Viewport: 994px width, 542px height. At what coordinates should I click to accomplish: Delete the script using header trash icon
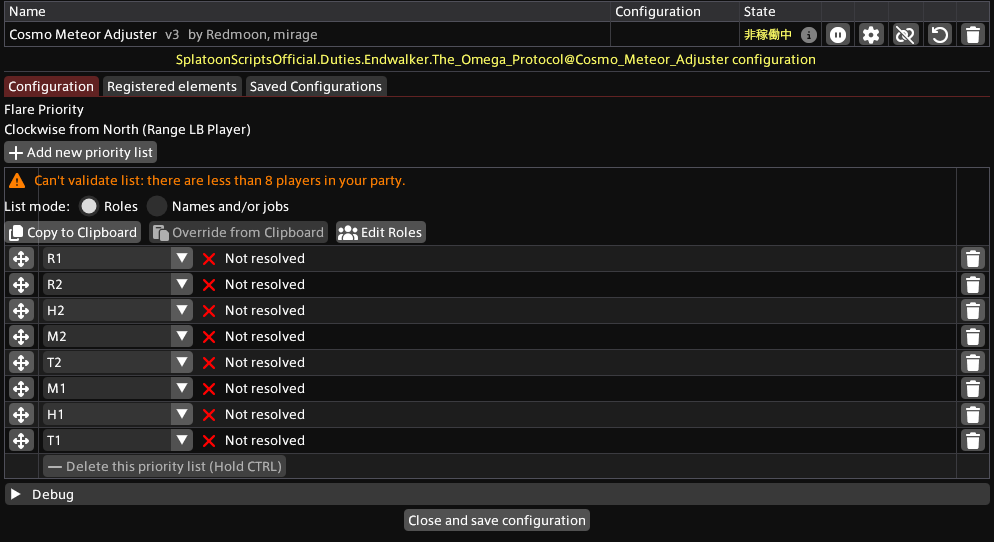click(x=972, y=34)
